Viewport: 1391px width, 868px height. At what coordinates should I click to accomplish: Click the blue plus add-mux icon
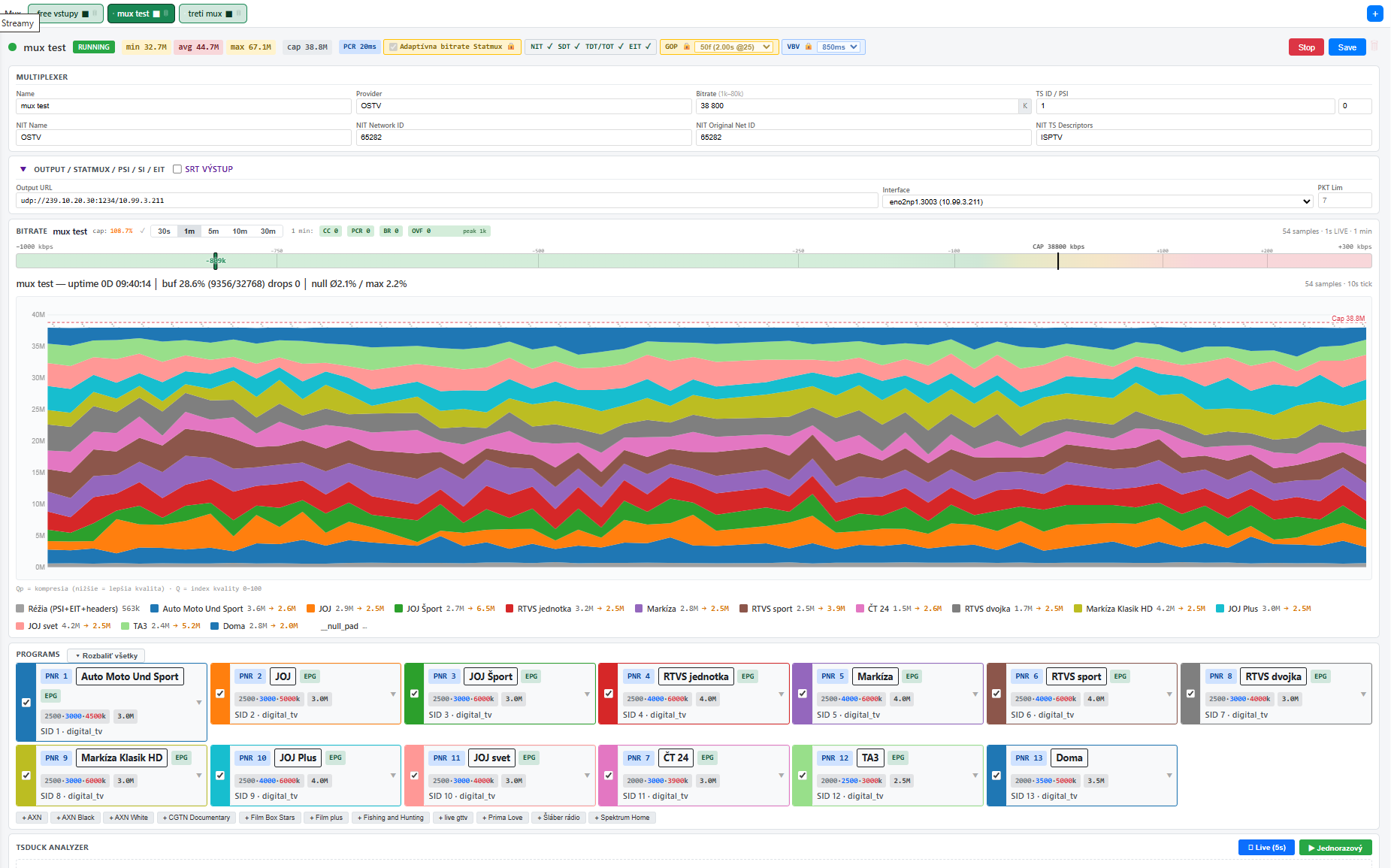pos(1374,14)
